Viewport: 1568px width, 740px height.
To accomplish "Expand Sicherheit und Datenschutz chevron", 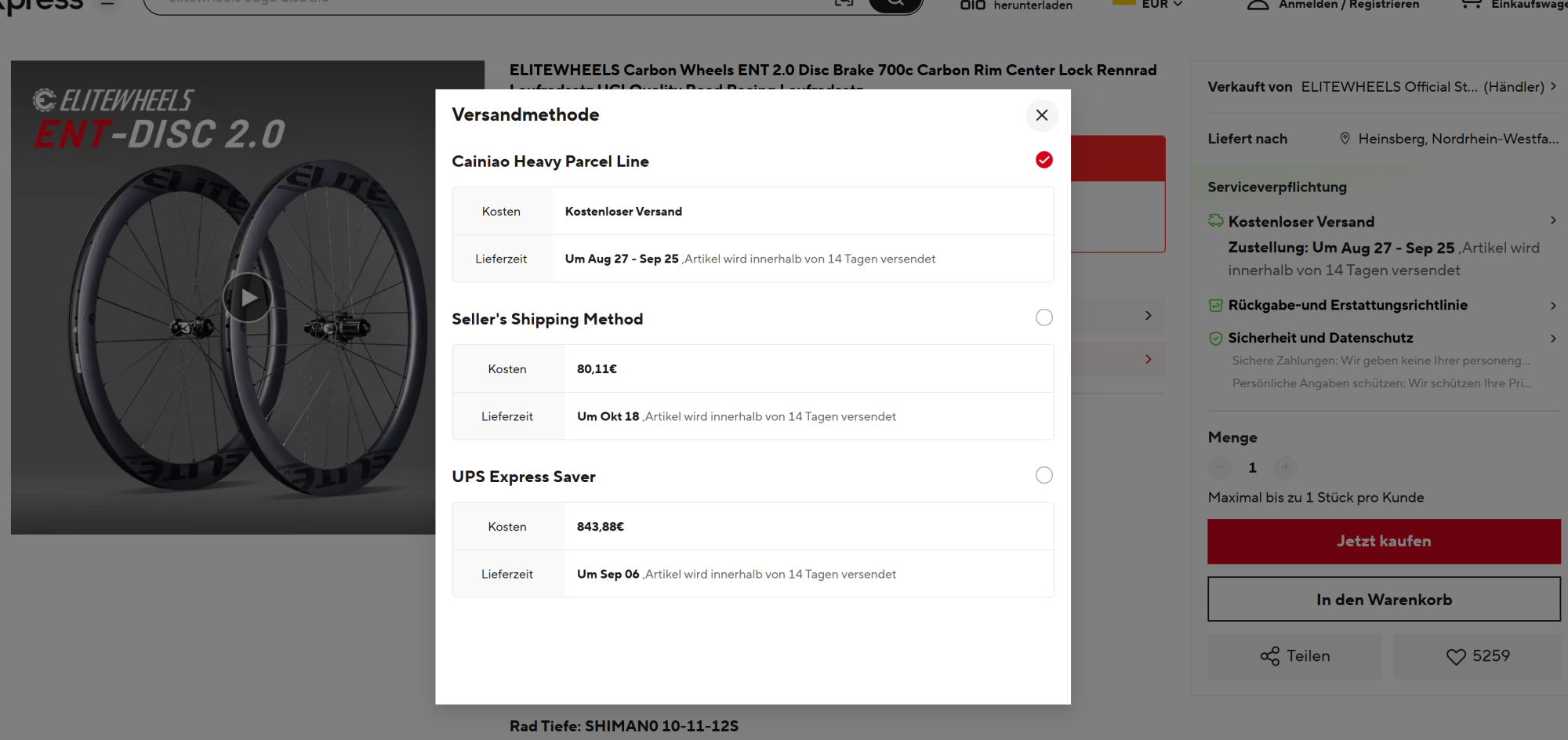I will (x=1553, y=339).
